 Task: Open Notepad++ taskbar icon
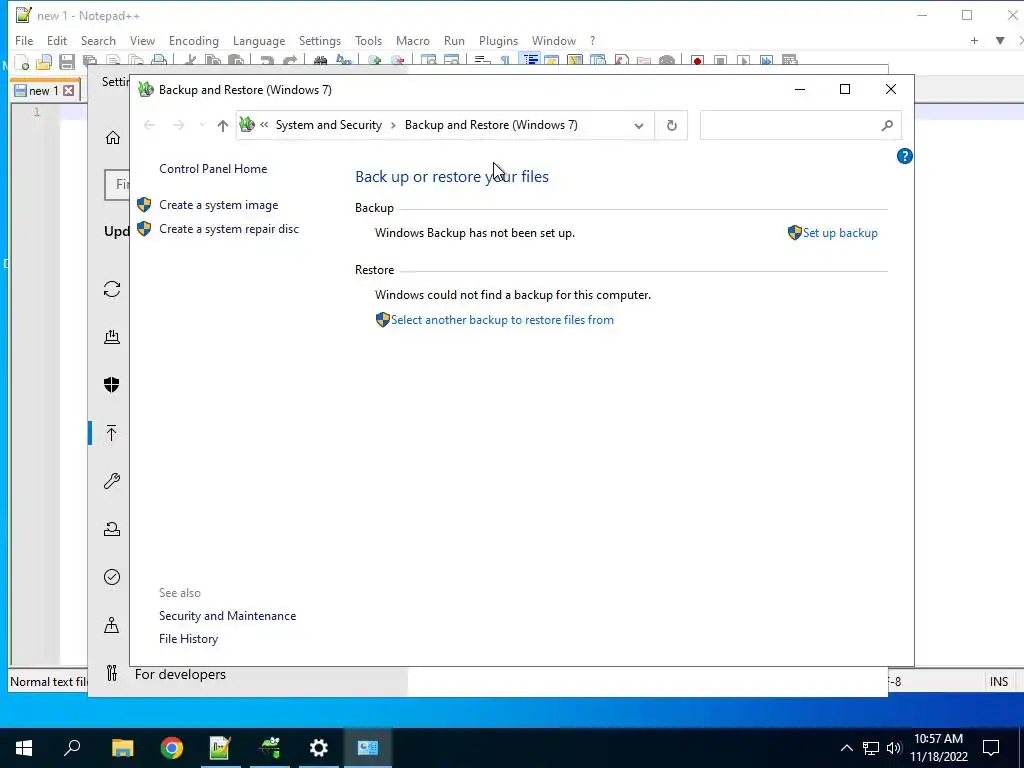click(220, 748)
